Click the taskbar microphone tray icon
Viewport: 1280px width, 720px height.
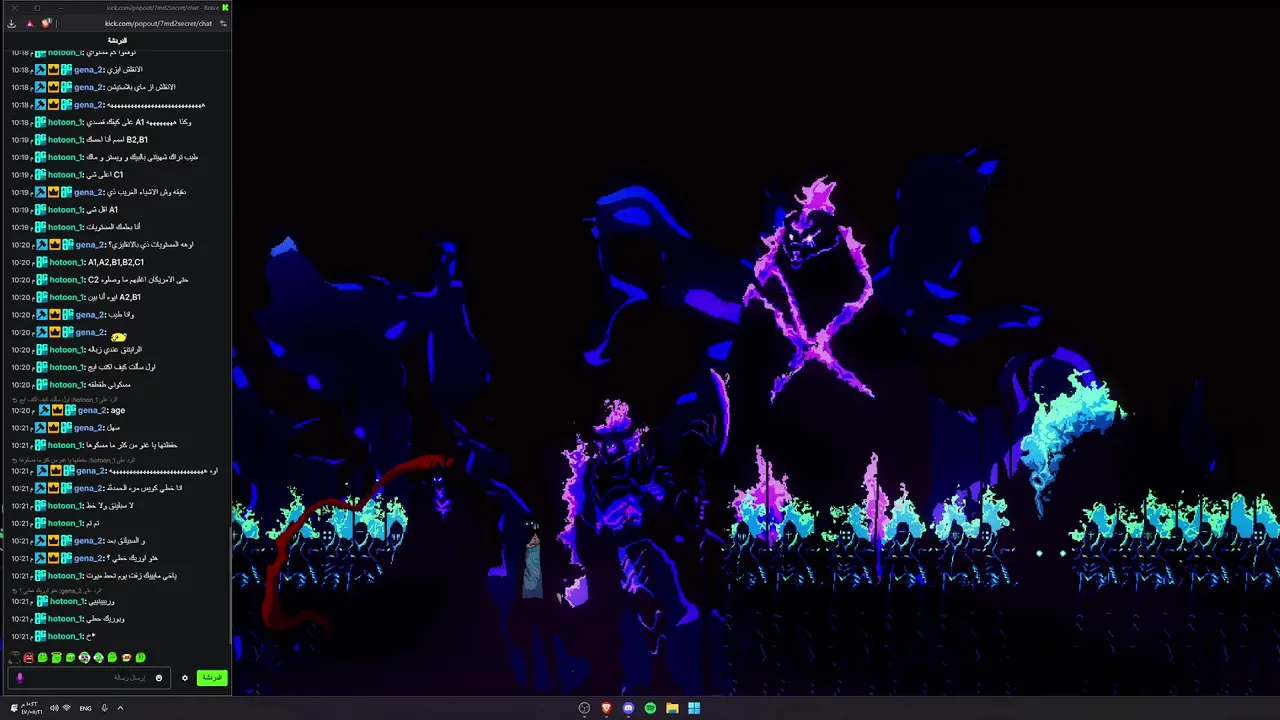104,708
